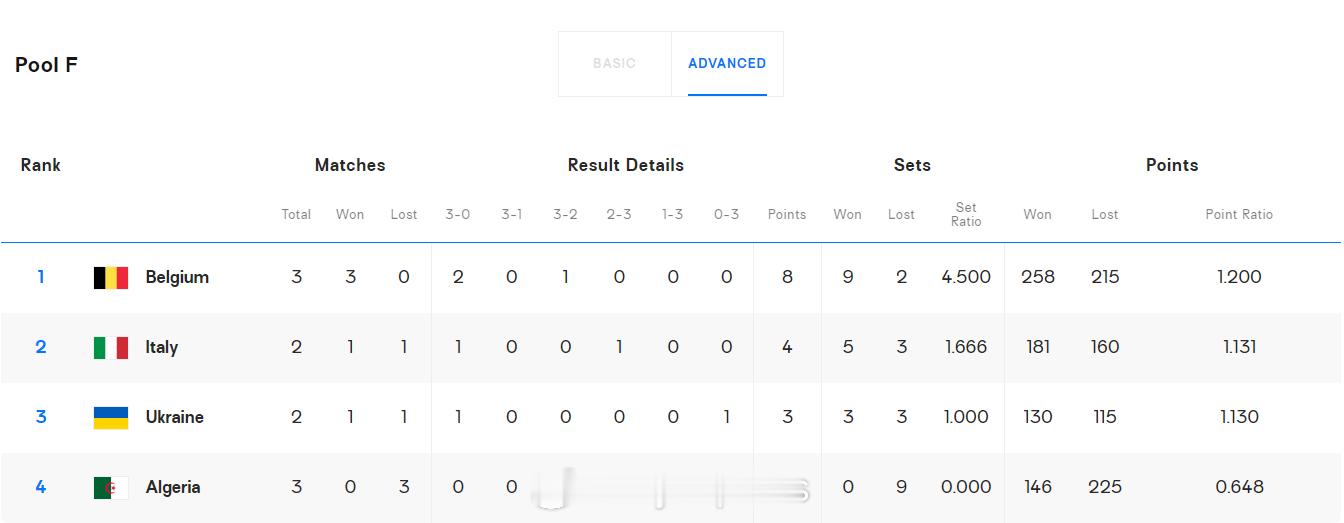Click the Set Ratio column header
The width and height of the screenshot is (1344, 523).
[966, 214]
